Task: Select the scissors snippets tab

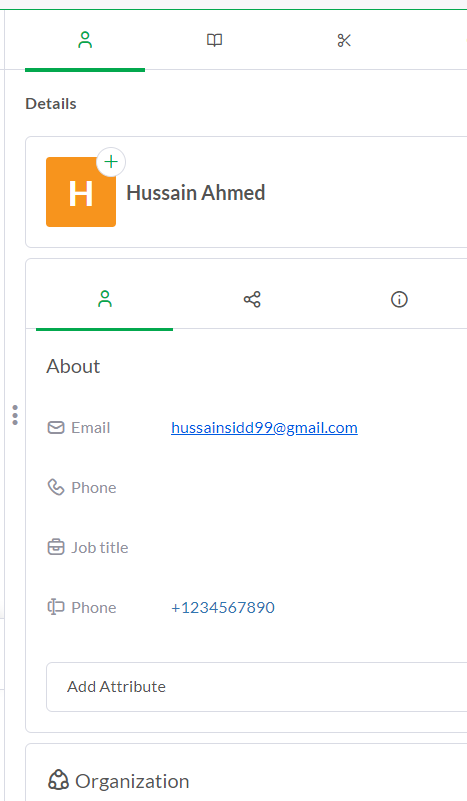Action: (x=344, y=40)
